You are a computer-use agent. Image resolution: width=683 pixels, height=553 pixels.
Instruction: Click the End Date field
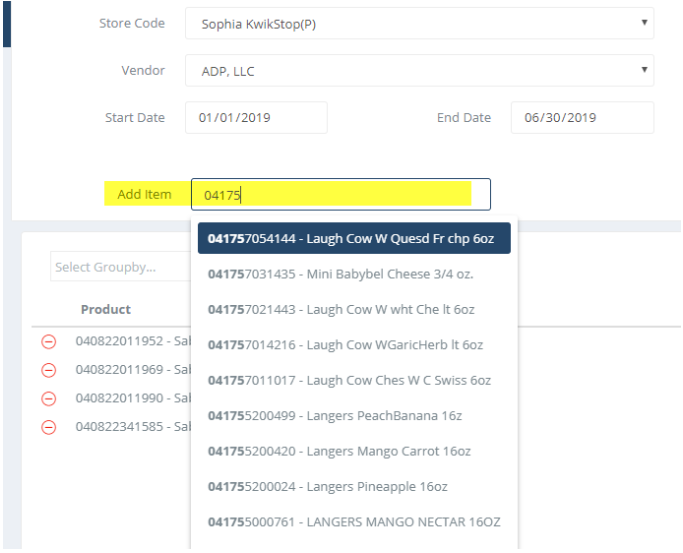582,118
